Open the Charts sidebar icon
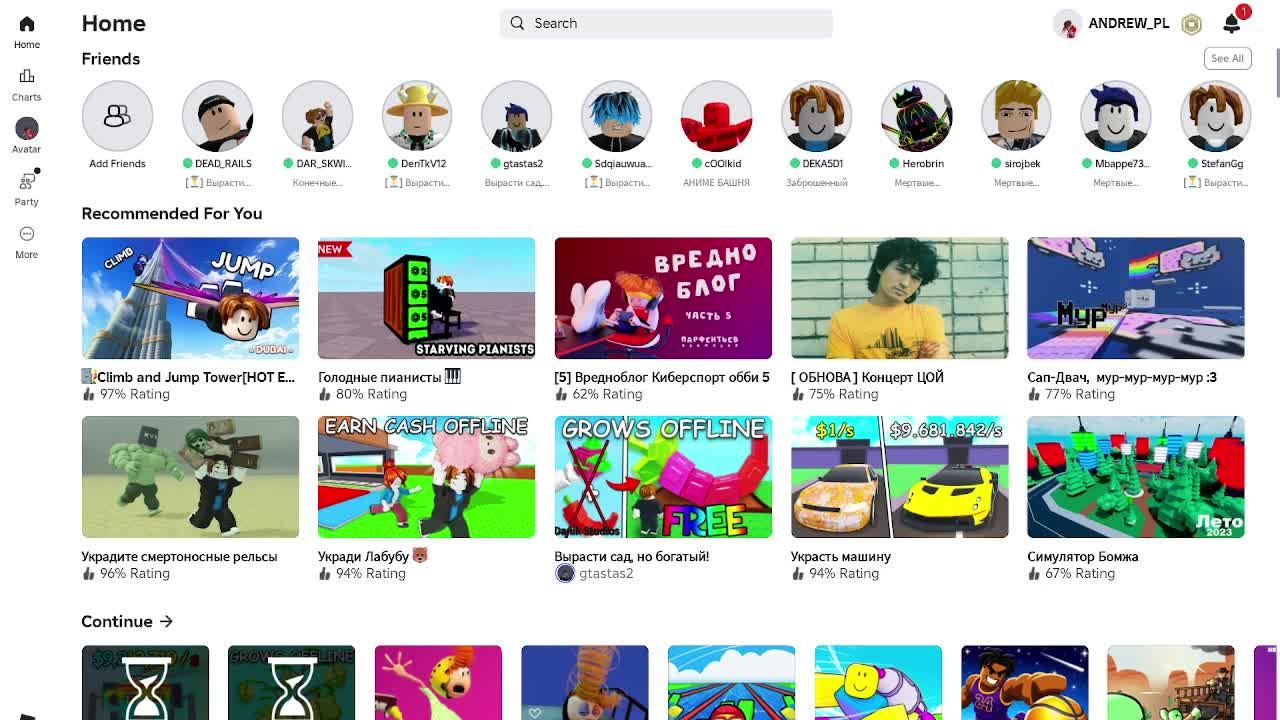Screen dimensions: 1280x720 click(27, 76)
